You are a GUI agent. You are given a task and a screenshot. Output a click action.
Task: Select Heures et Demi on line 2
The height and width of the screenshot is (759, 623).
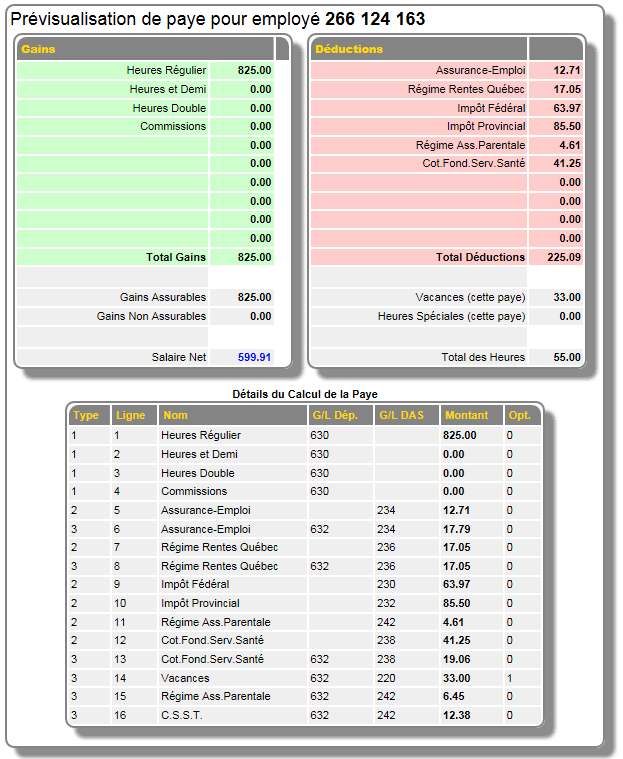(199, 454)
